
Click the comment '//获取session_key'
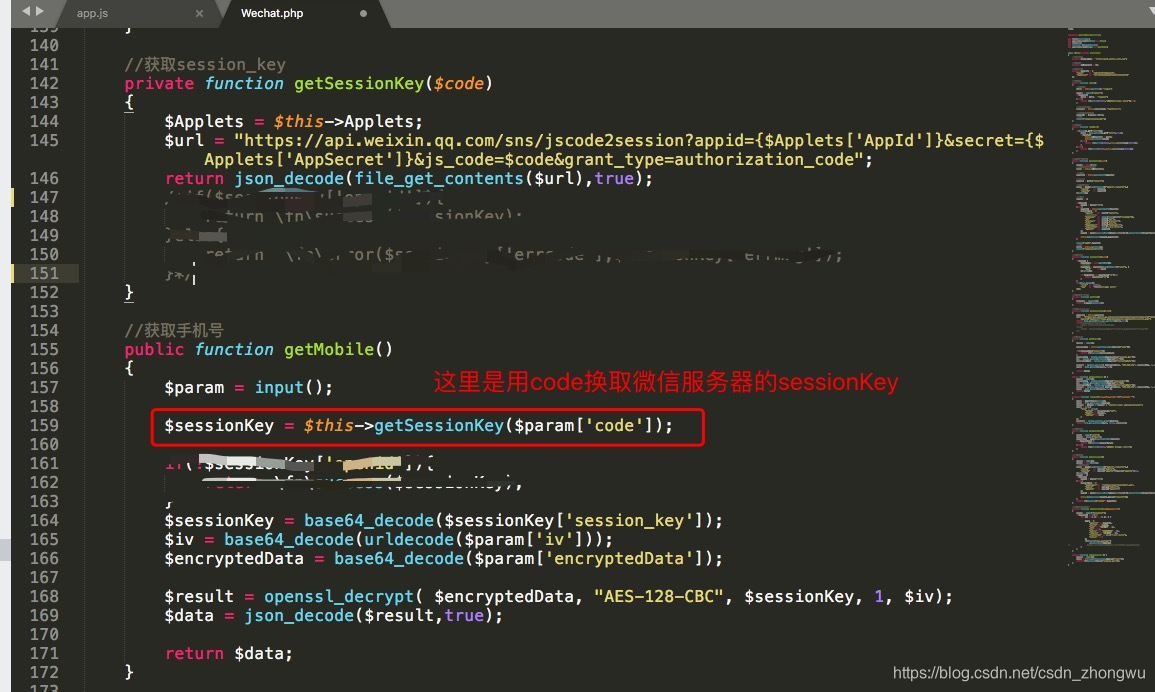(205, 65)
